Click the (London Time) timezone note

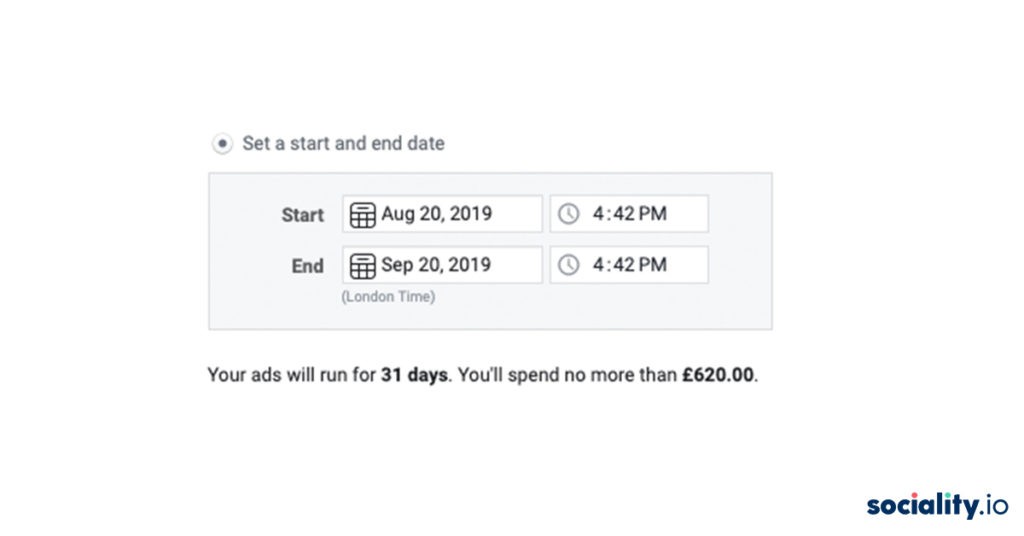pos(388,296)
